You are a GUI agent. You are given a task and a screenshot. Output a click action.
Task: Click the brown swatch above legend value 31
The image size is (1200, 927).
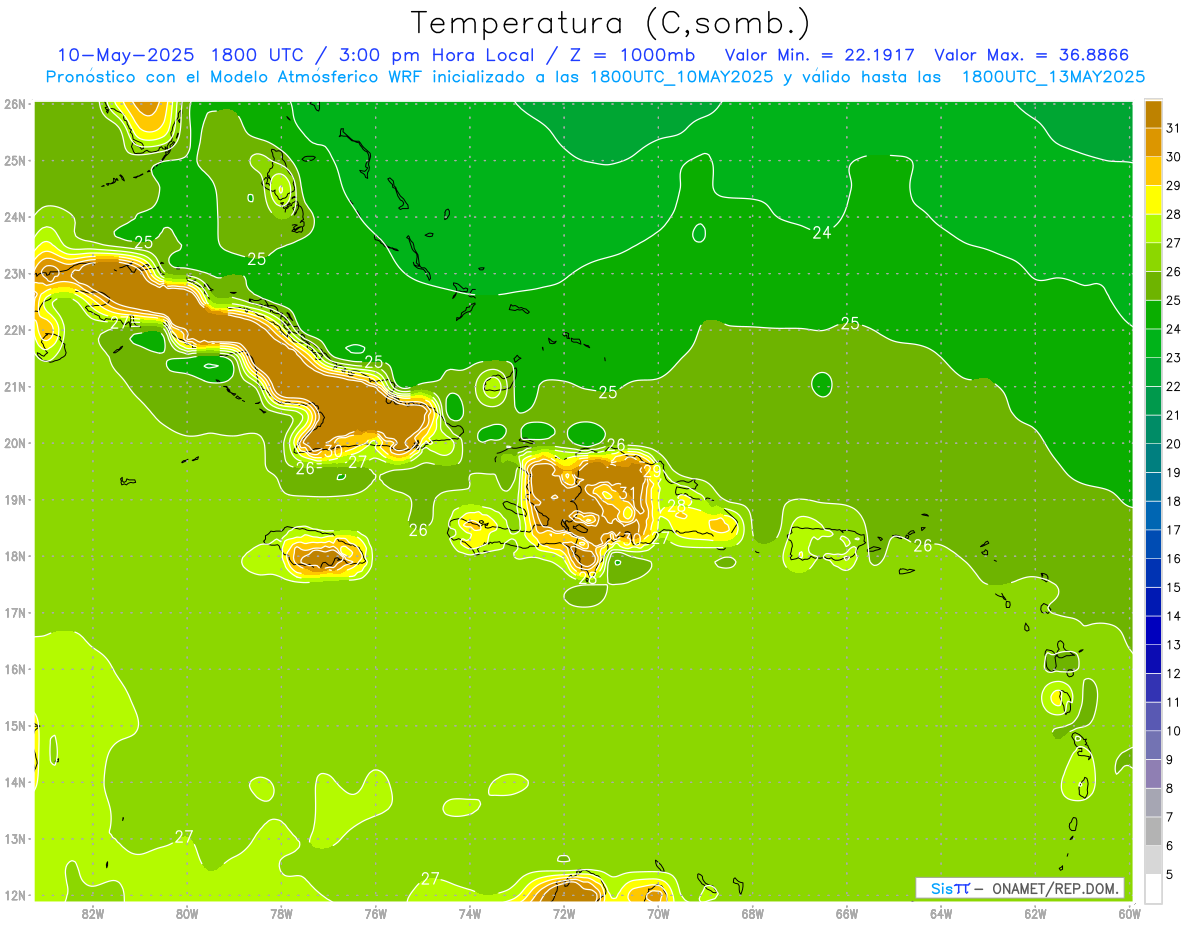(x=1153, y=113)
